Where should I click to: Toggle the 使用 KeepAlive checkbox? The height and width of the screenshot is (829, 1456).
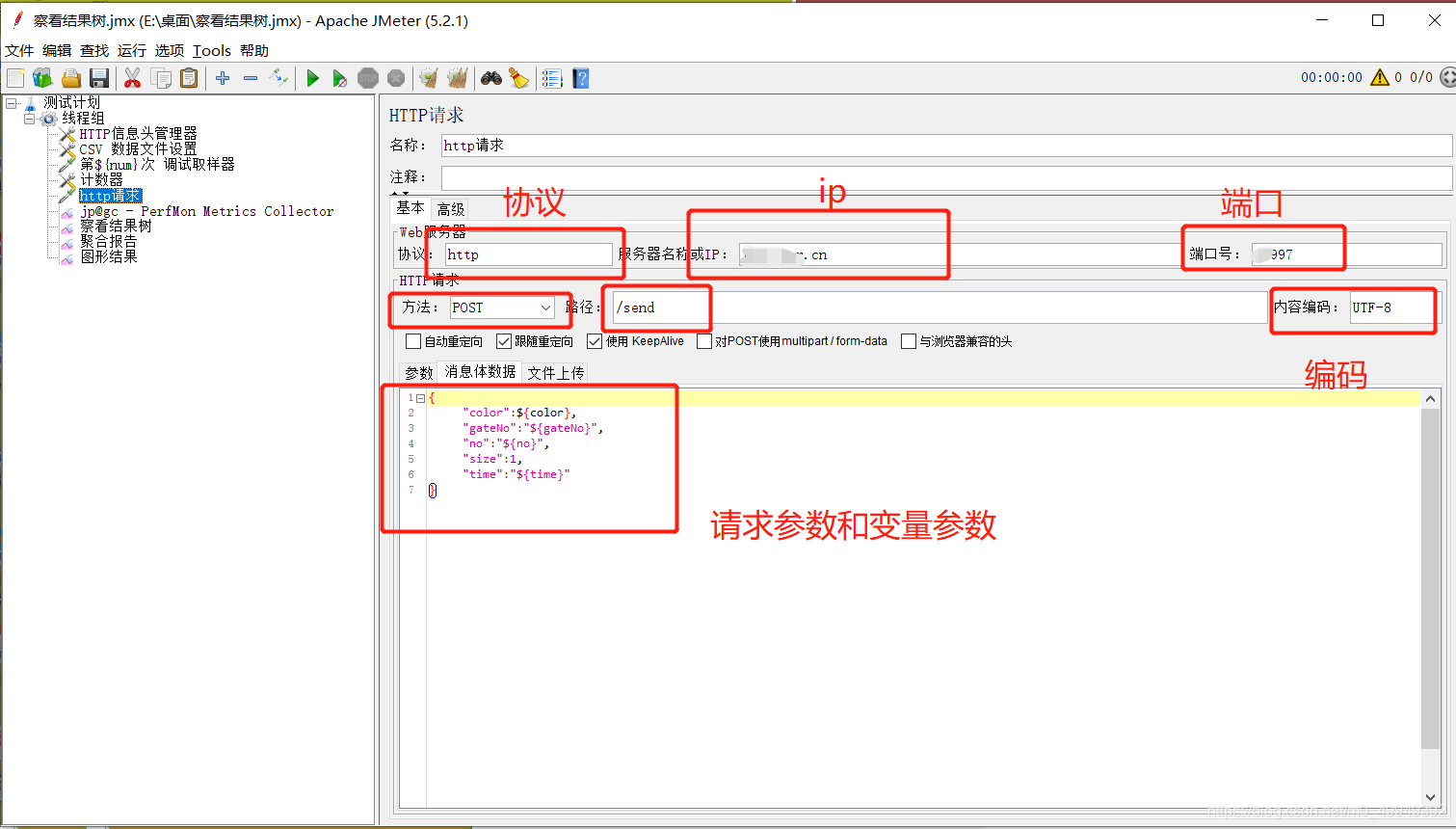tap(595, 341)
